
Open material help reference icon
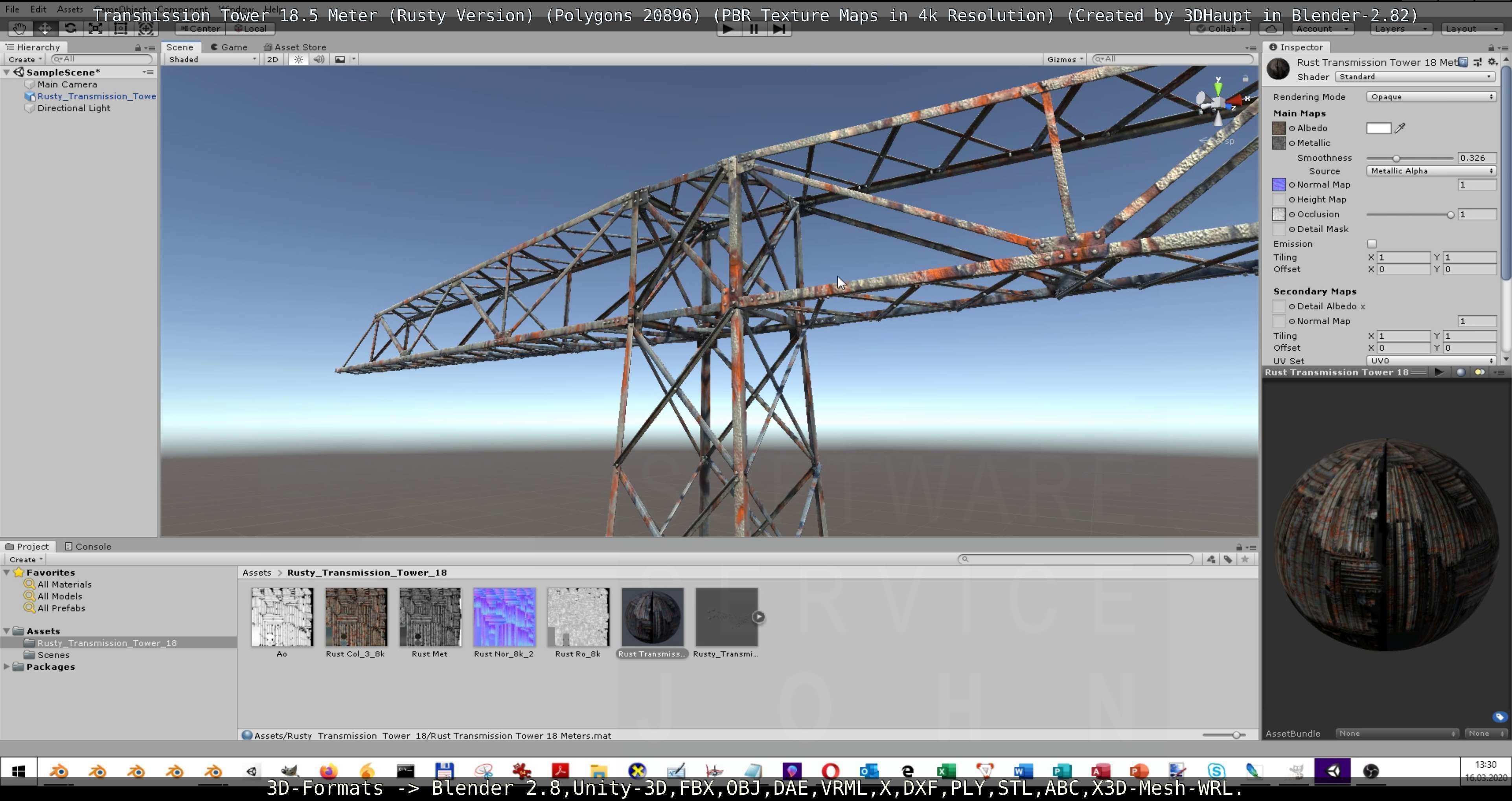1463,62
